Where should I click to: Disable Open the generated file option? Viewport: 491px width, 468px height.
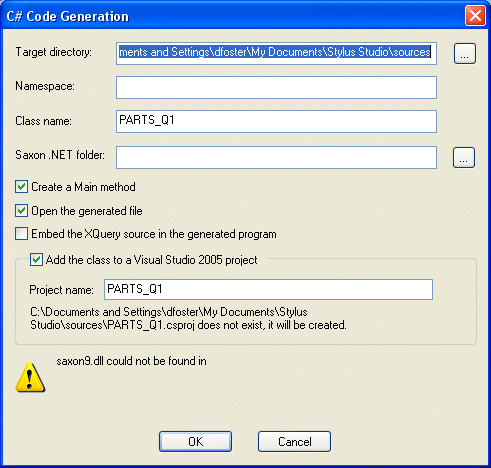(x=21, y=211)
